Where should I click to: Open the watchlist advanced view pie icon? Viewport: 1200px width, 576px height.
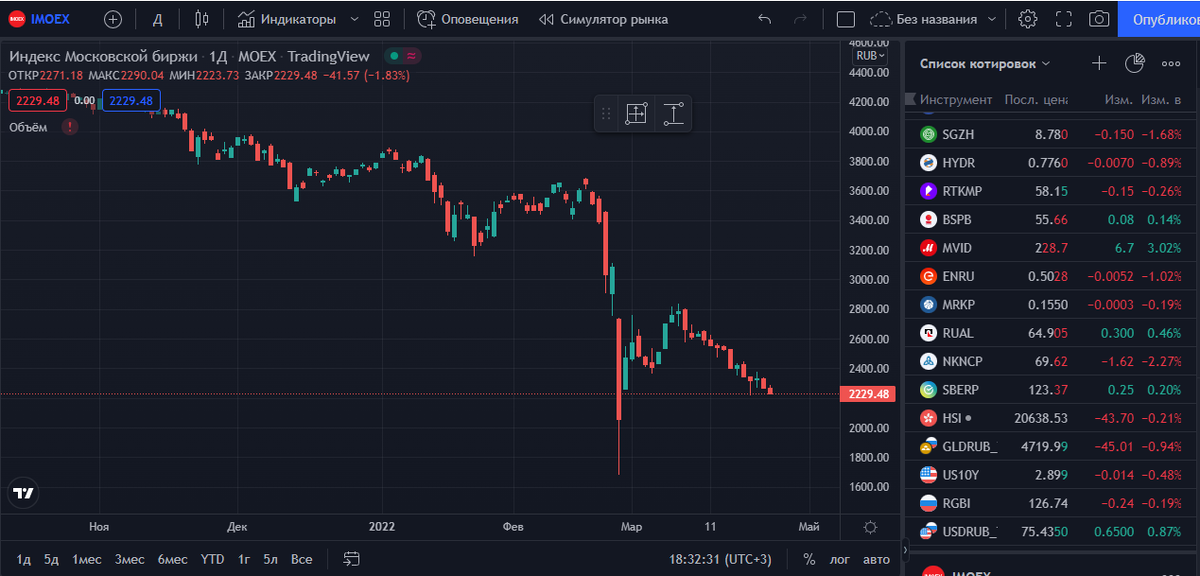coord(1134,63)
